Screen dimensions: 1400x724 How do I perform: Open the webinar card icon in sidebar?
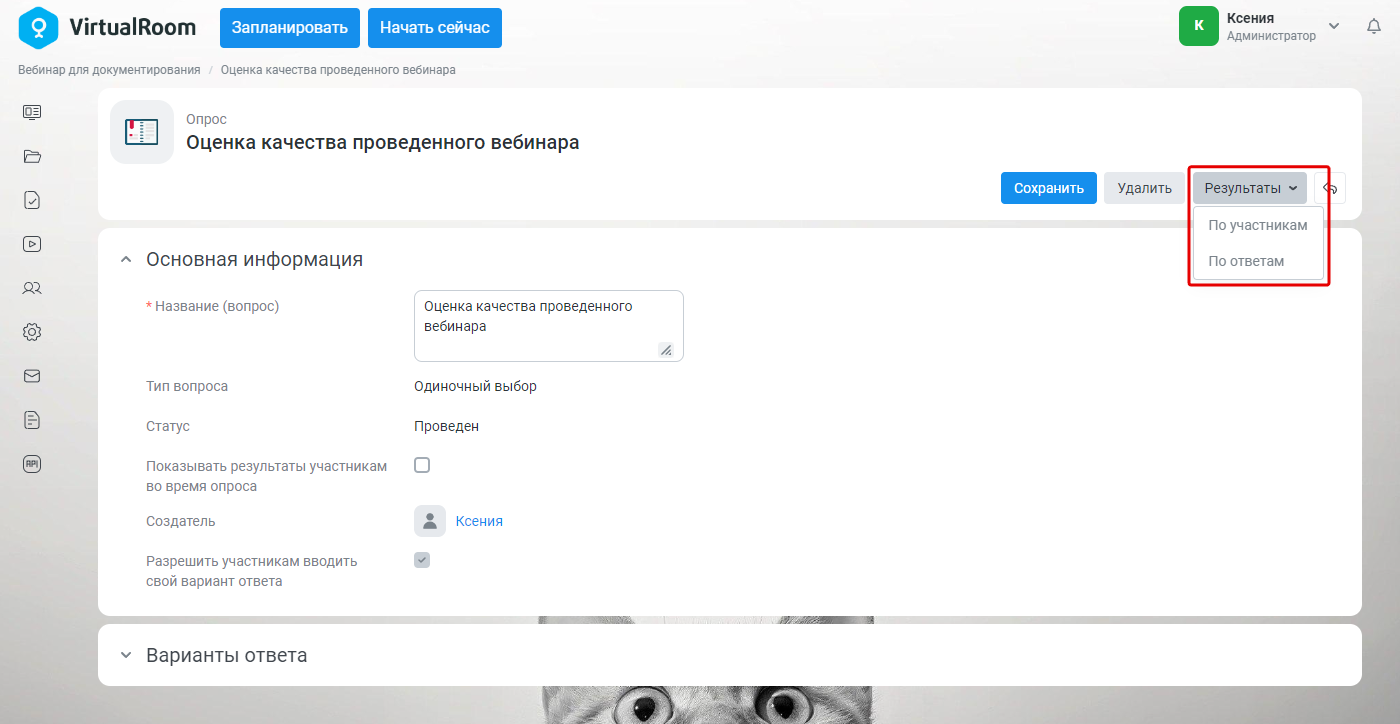click(32, 112)
